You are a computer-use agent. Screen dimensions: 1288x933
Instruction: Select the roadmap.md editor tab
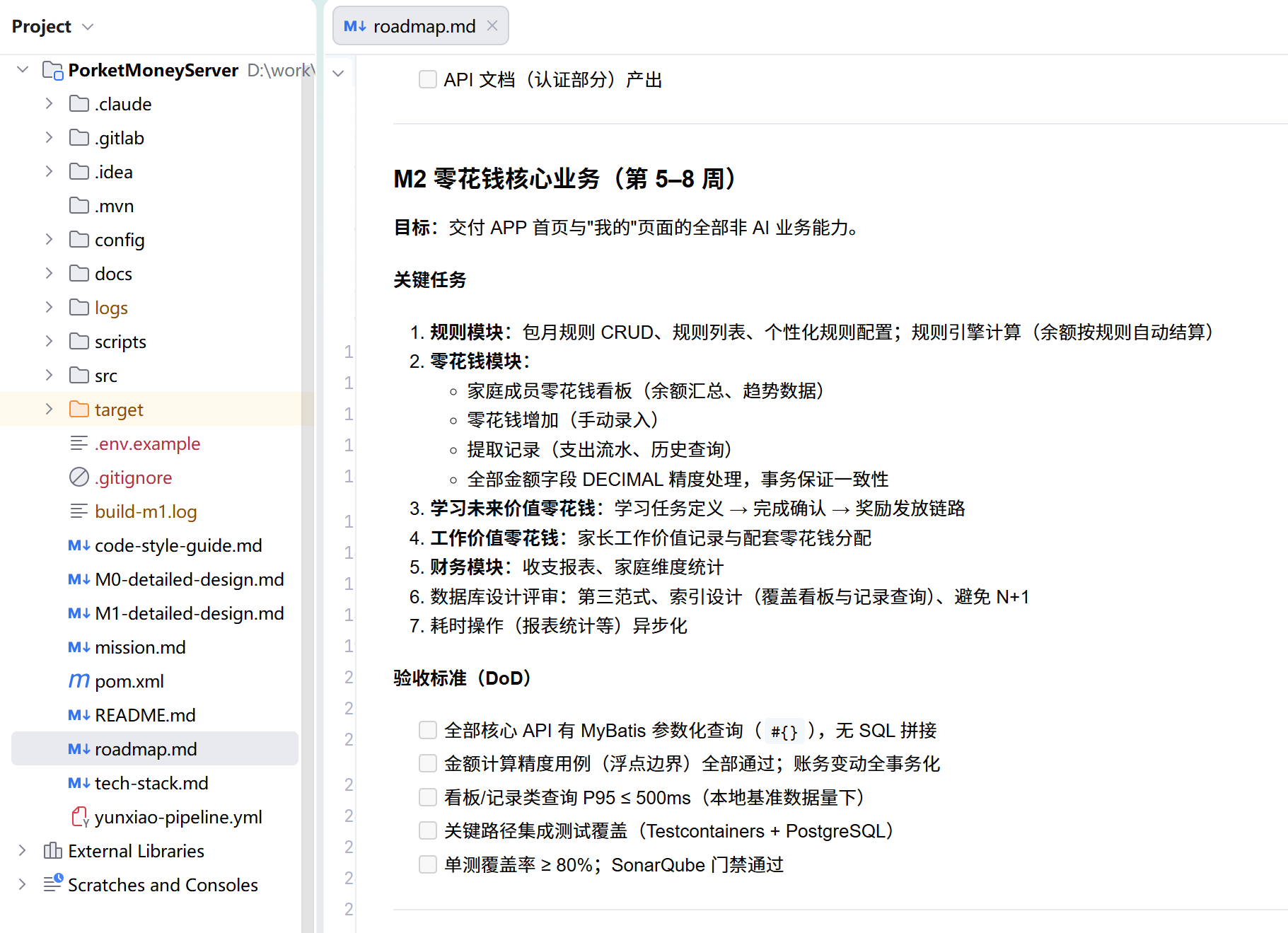(420, 26)
